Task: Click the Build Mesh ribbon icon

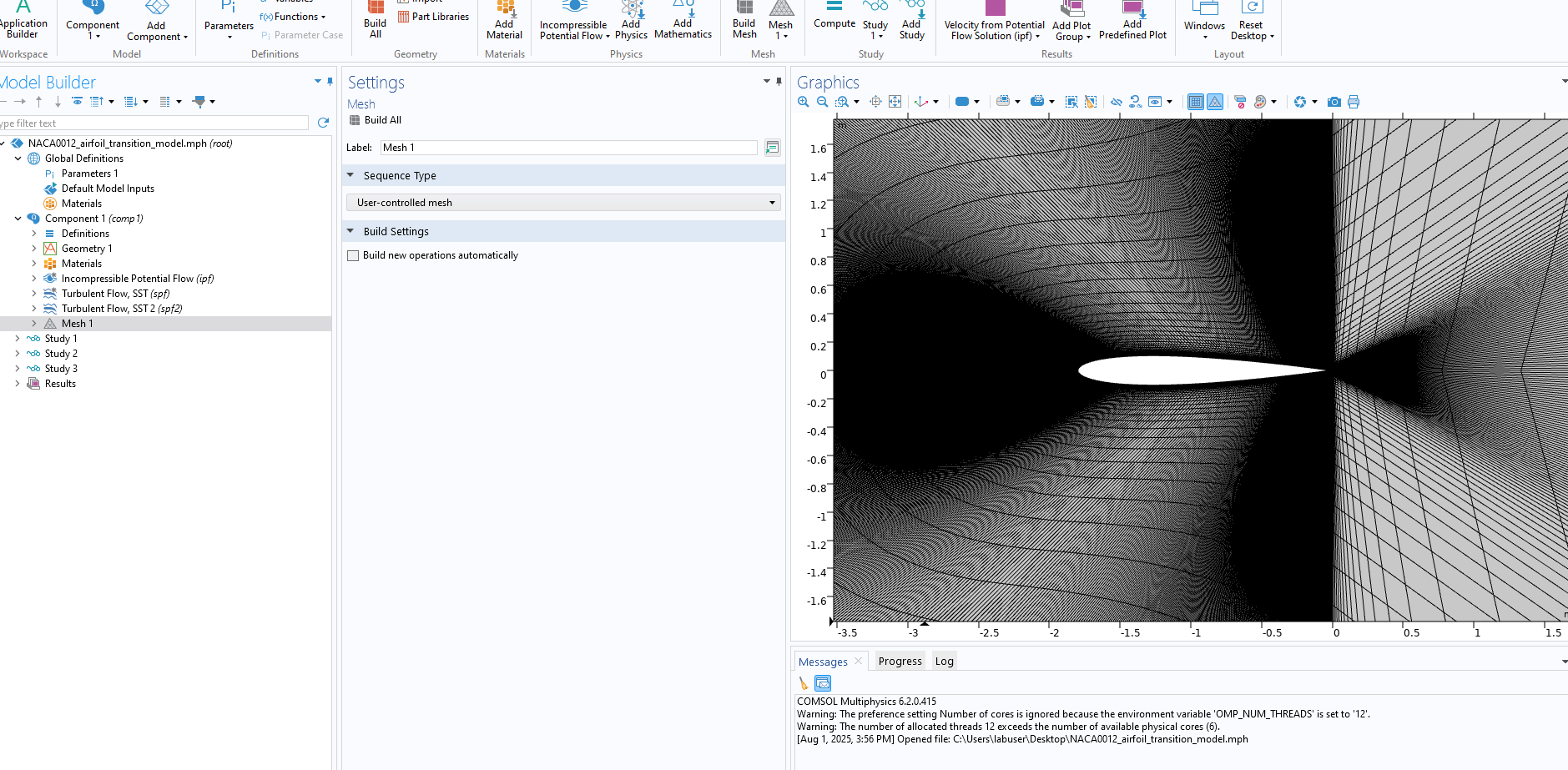Action: click(744, 20)
